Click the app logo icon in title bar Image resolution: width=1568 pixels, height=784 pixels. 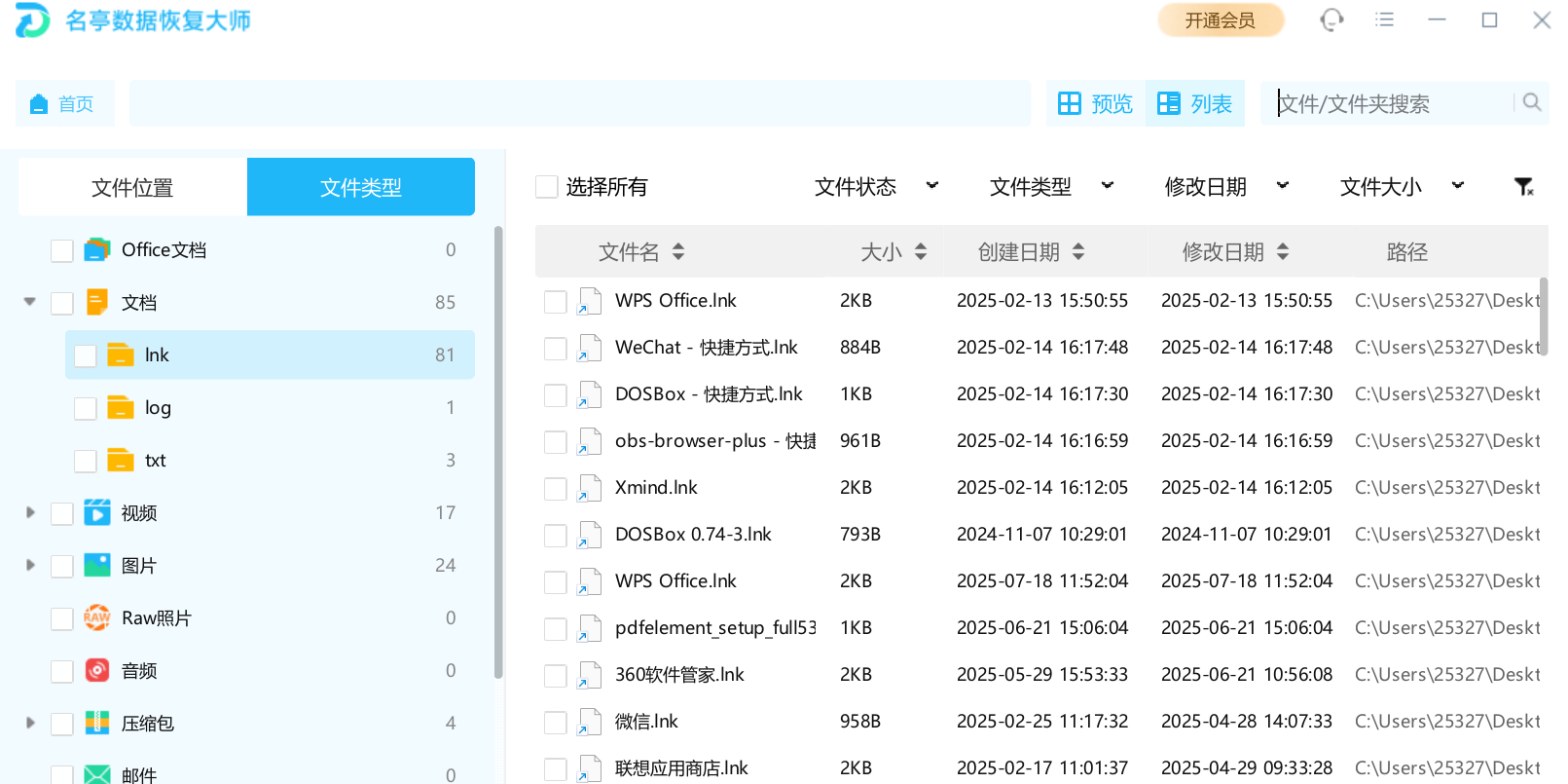point(32,19)
